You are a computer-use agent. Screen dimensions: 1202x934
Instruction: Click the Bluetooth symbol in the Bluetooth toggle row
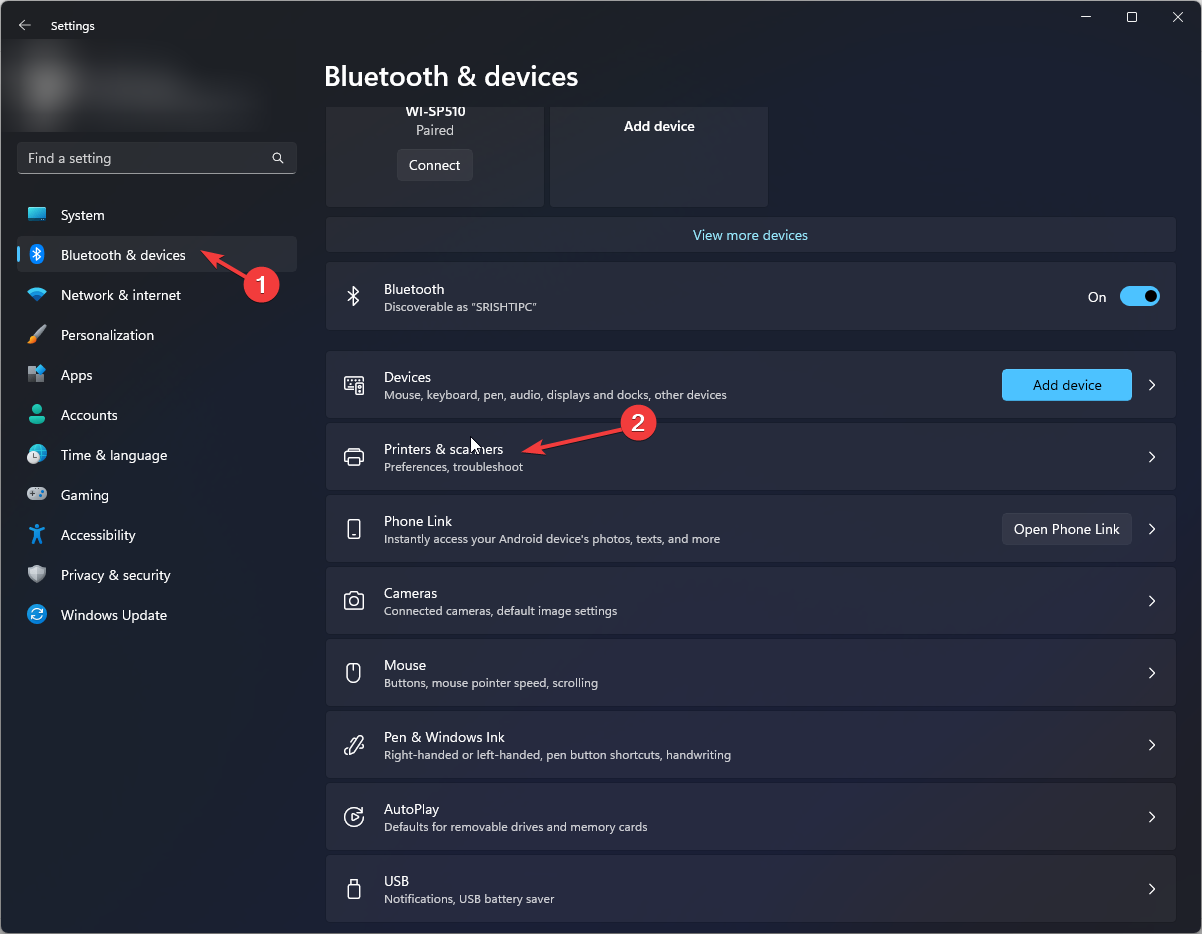(353, 296)
